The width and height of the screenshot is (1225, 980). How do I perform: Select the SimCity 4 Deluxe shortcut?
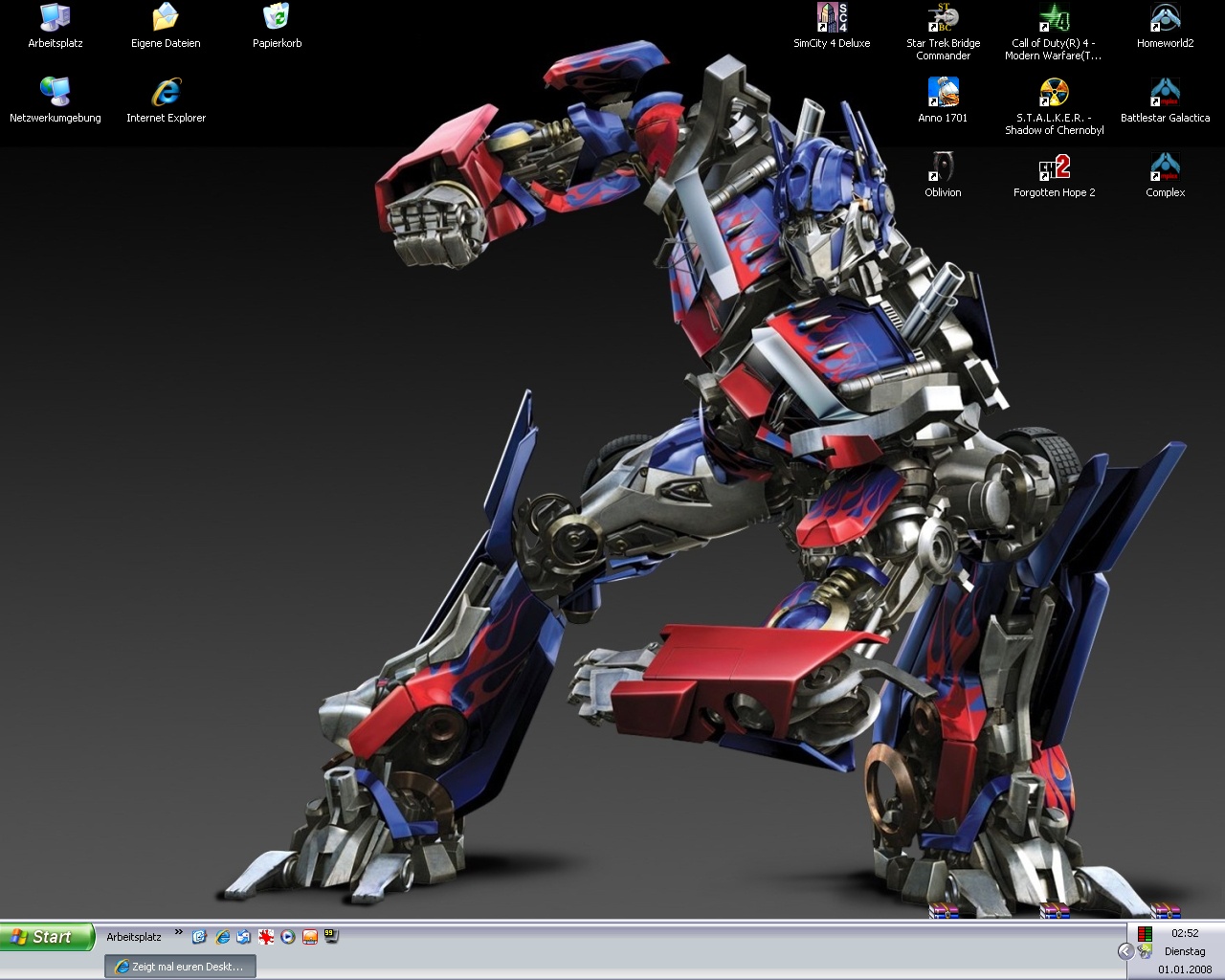pos(832,26)
